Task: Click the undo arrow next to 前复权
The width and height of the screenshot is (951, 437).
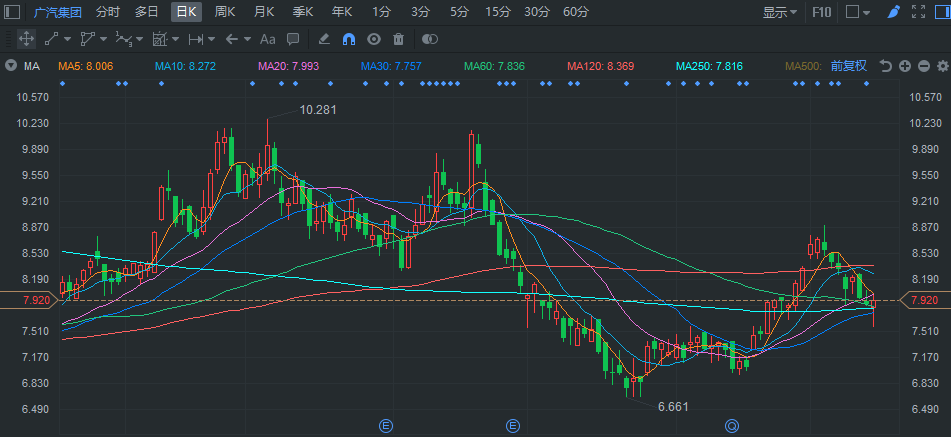Action: [886, 66]
